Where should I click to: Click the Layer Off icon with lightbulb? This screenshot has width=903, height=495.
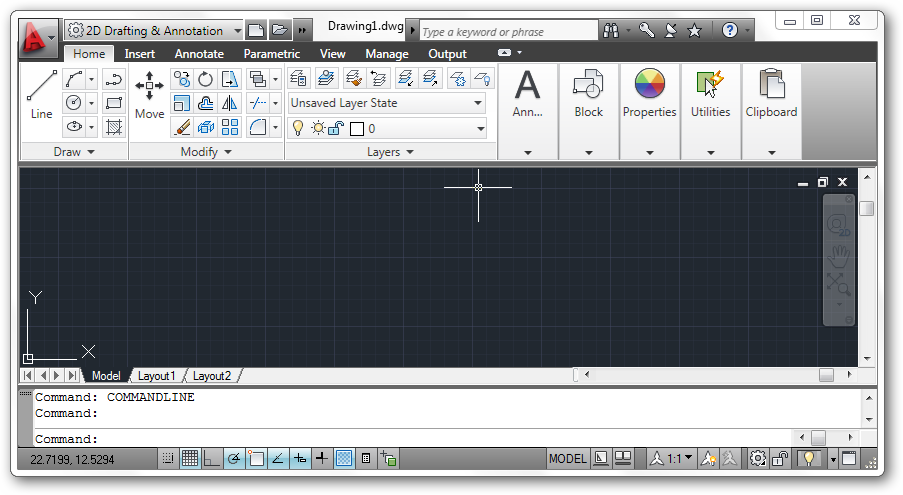(x=483, y=78)
